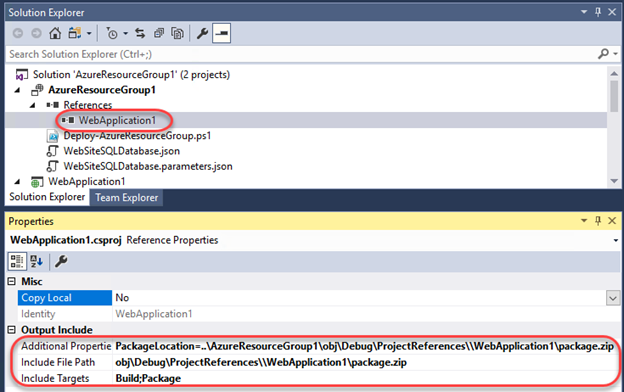Pin the Properties panel
This screenshot has height=392, width=624.
tap(598, 220)
